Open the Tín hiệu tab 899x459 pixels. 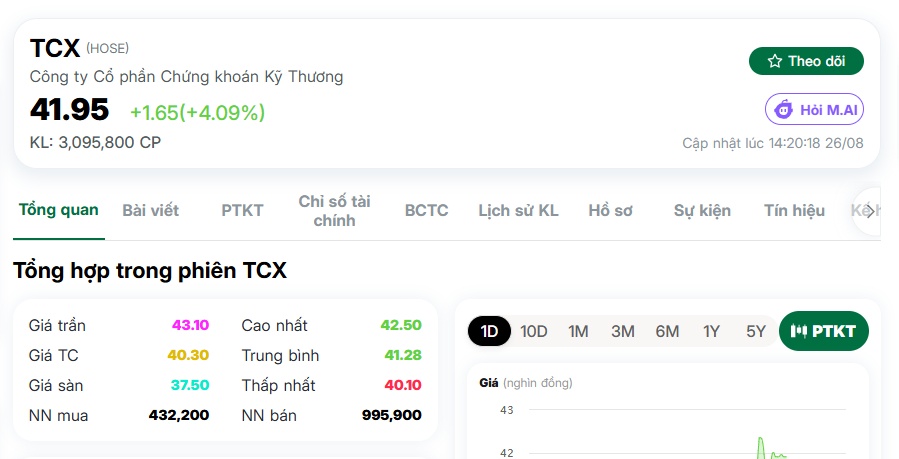(x=795, y=210)
